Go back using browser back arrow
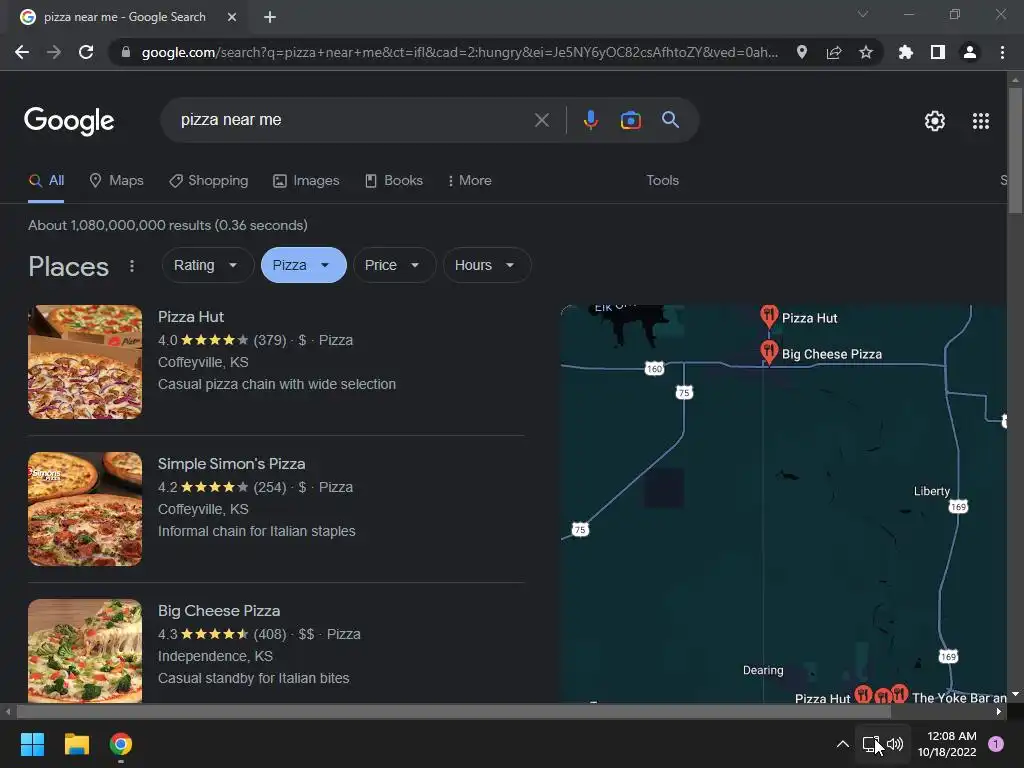Screen dimensions: 1024x768 pyautogui.click(x=22, y=52)
